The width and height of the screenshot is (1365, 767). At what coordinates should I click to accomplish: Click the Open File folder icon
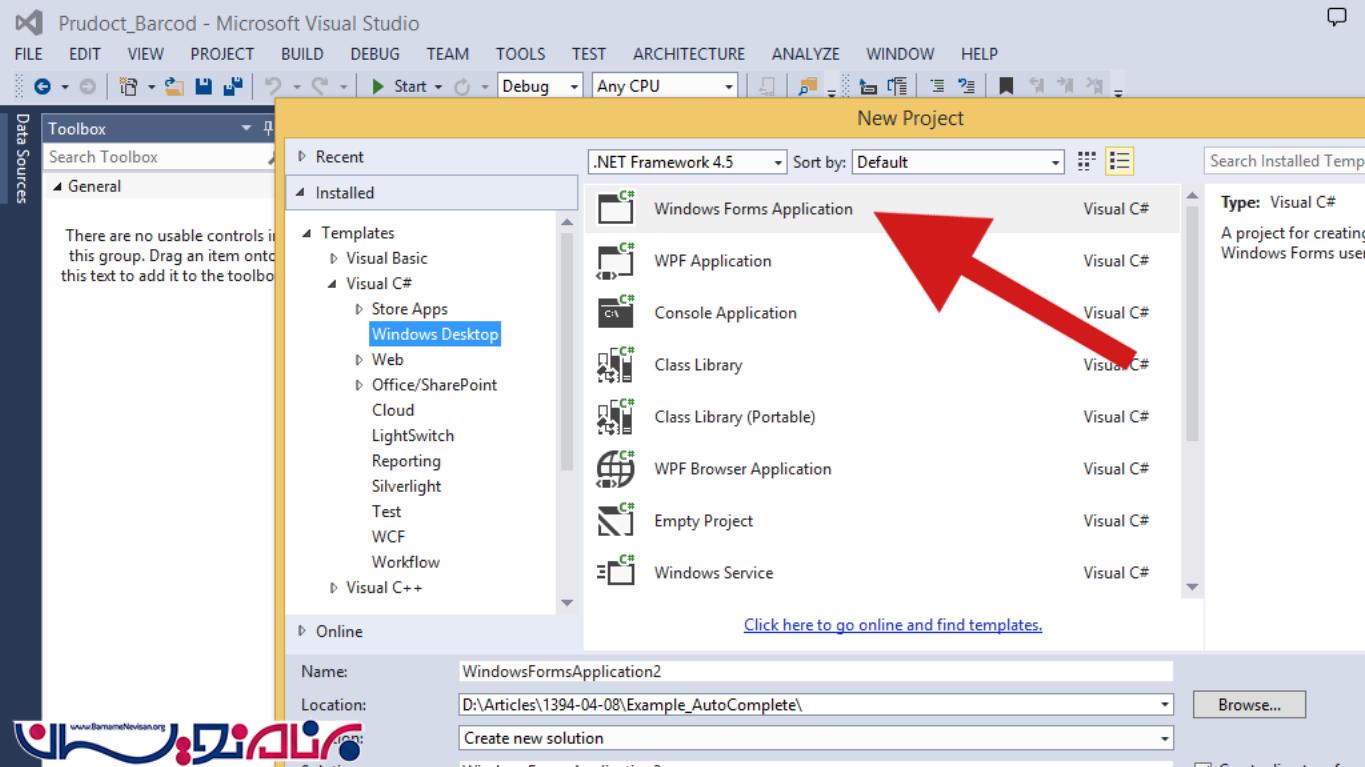pyautogui.click(x=175, y=87)
